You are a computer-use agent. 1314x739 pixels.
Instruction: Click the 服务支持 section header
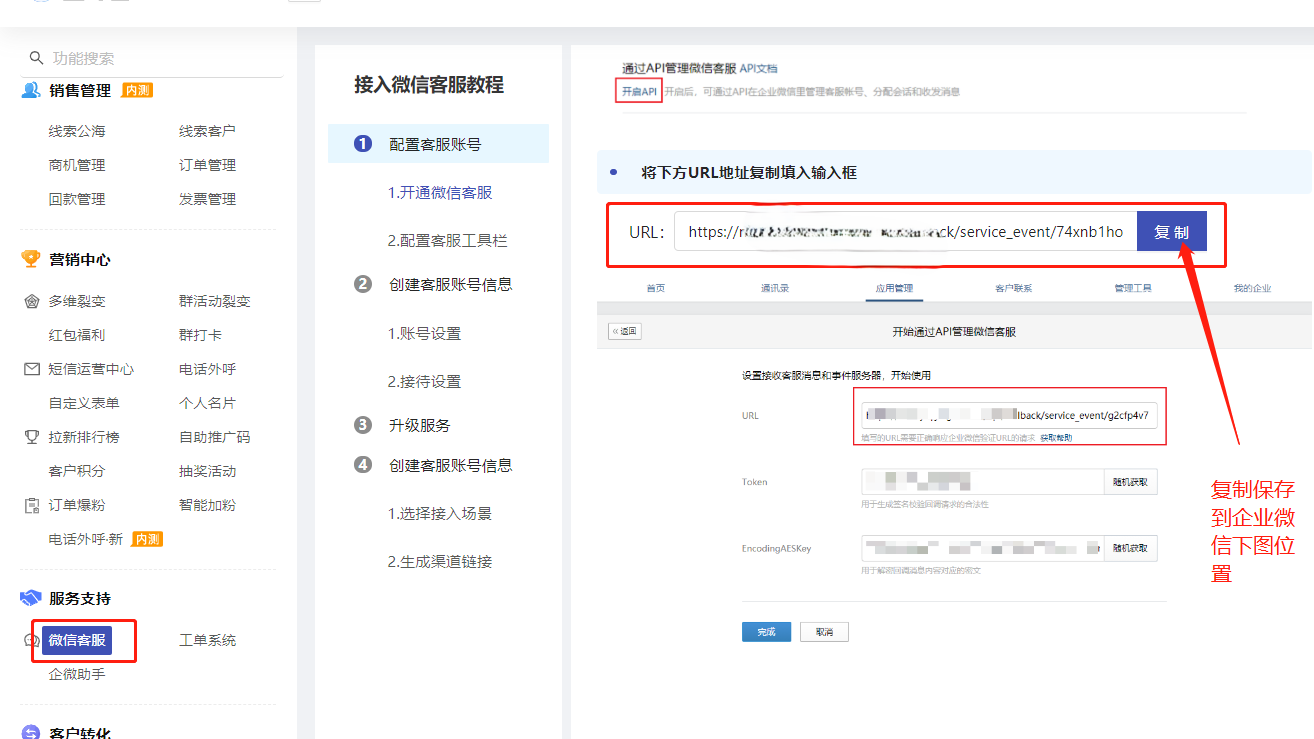(80, 598)
